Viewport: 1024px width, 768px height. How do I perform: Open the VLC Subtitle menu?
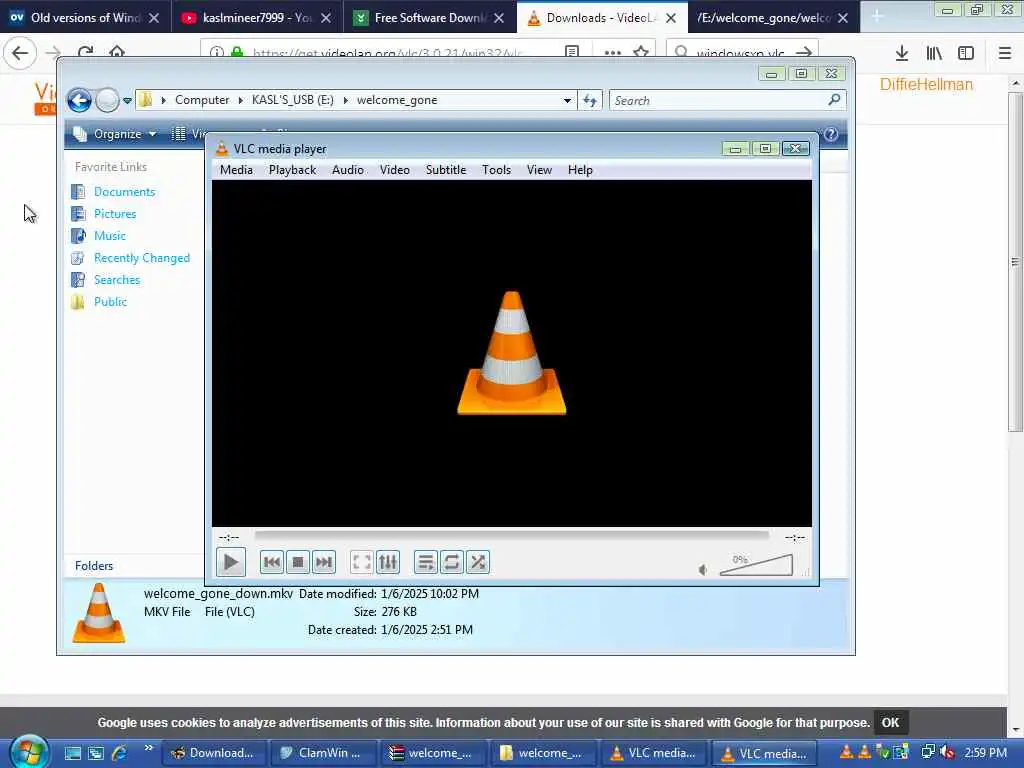pos(446,170)
